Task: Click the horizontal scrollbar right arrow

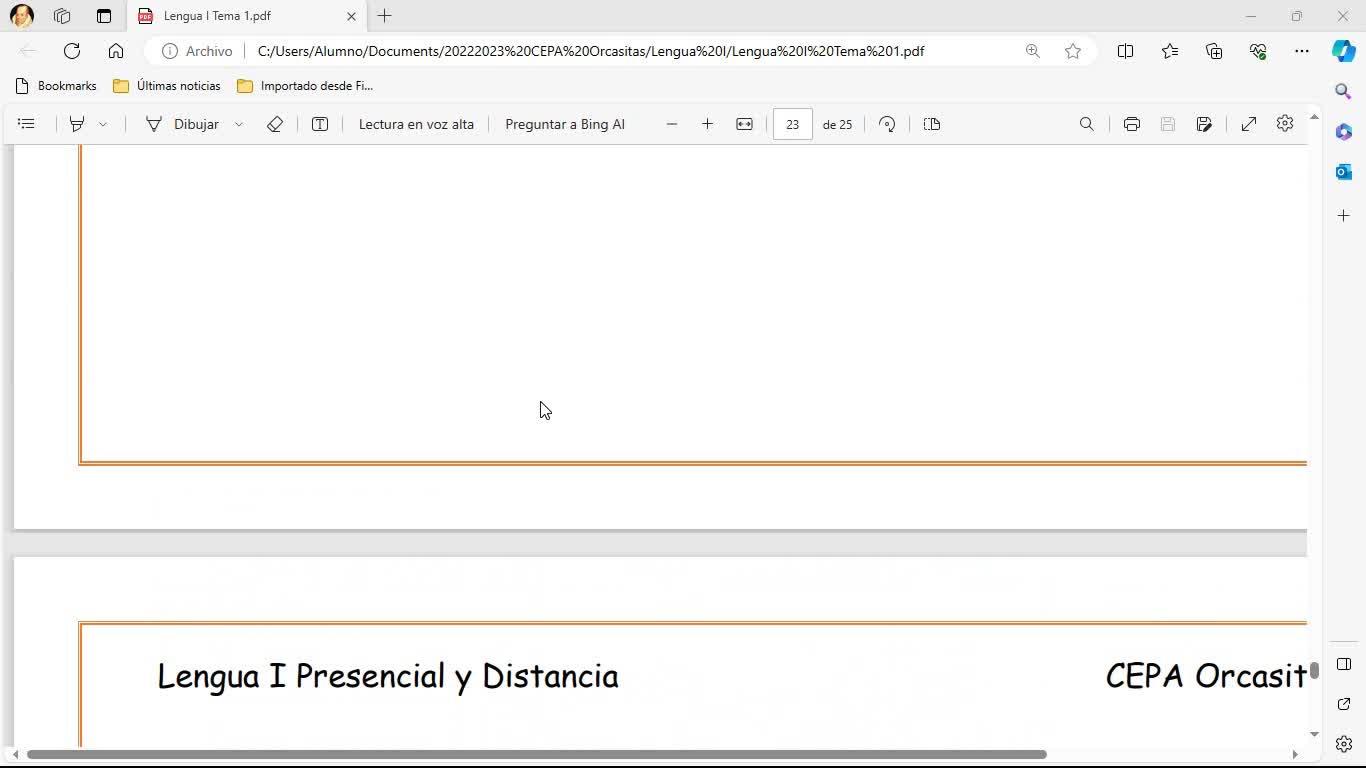Action: [x=1295, y=754]
